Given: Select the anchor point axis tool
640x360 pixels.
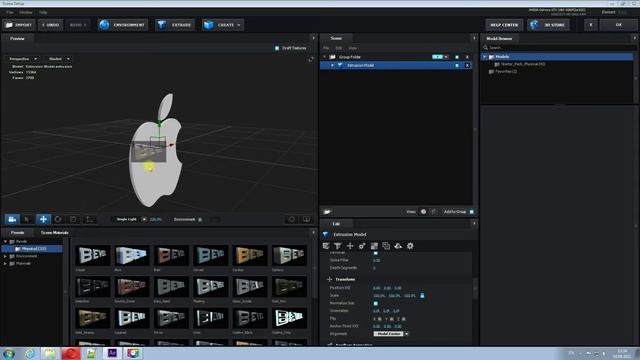Looking at the screenshot, I should 89,220.
